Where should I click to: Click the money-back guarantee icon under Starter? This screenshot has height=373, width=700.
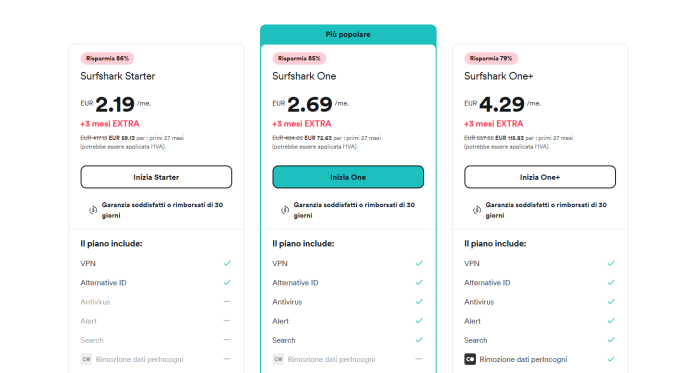(93, 210)
